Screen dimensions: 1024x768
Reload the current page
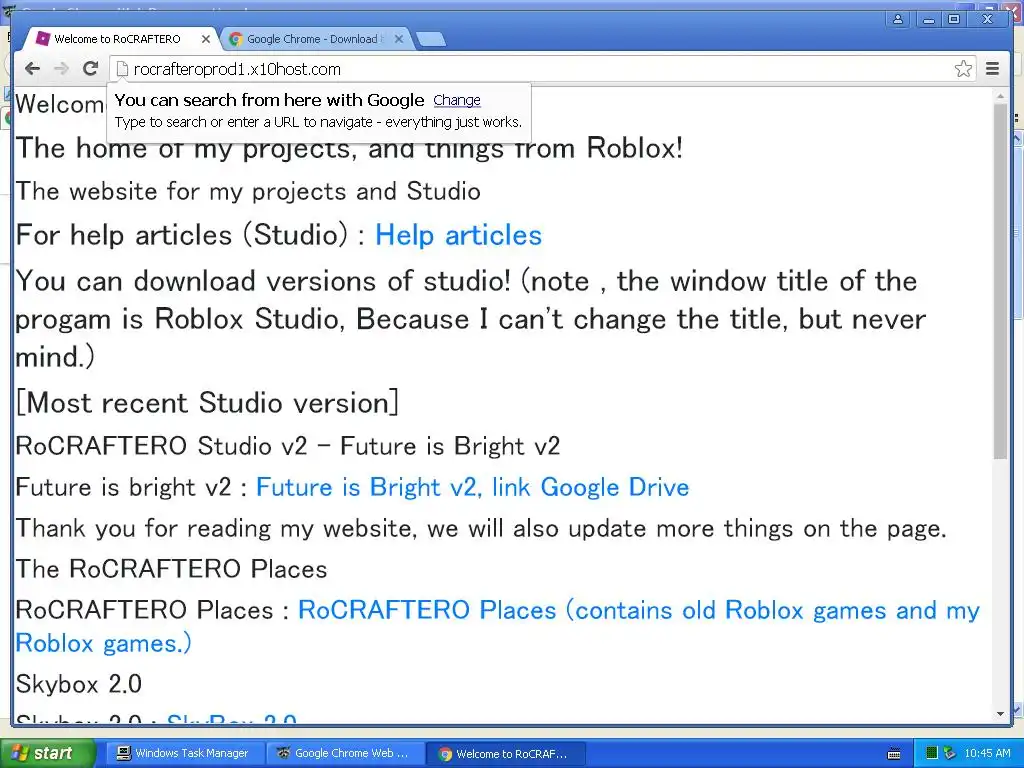(91, 69)
